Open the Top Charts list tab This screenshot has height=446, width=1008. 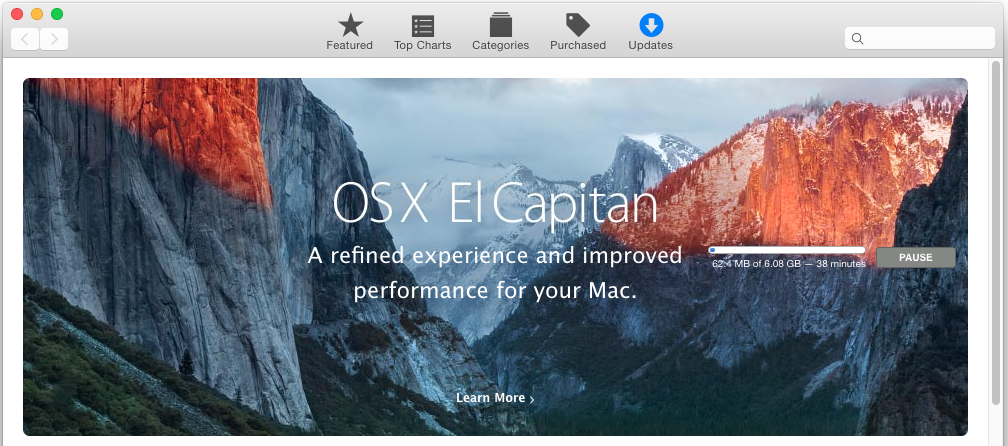click(x=422, y=33)
